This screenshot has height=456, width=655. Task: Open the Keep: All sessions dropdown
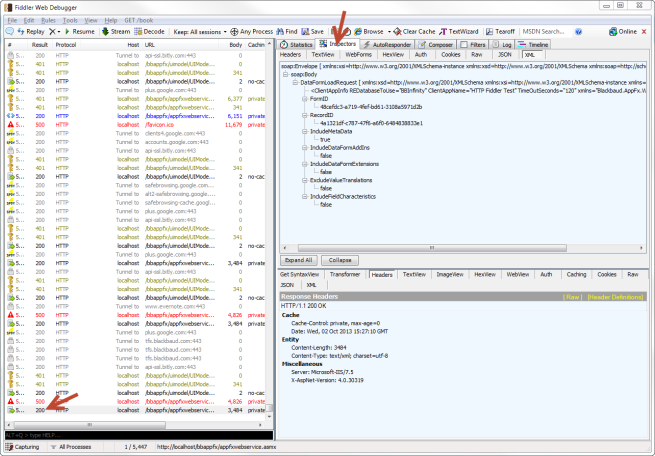196,32
